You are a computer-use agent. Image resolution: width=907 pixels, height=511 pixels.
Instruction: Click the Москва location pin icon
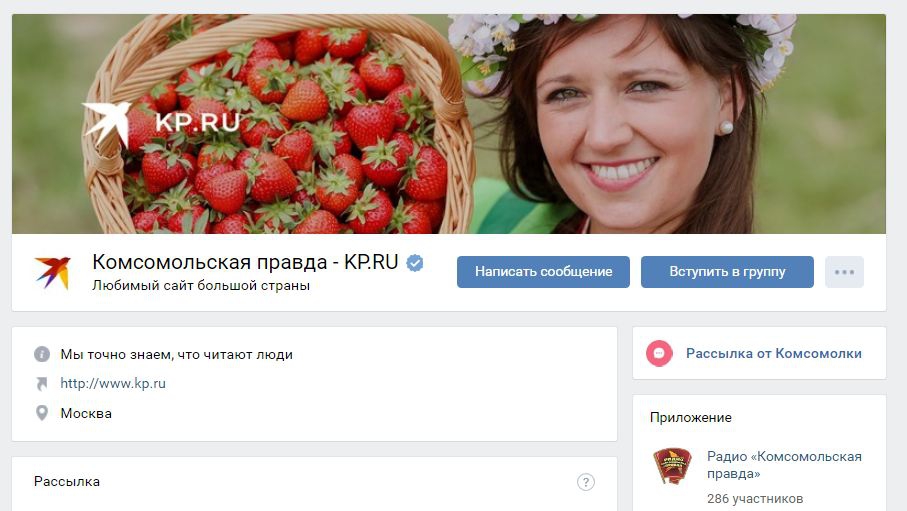(42, 413)
